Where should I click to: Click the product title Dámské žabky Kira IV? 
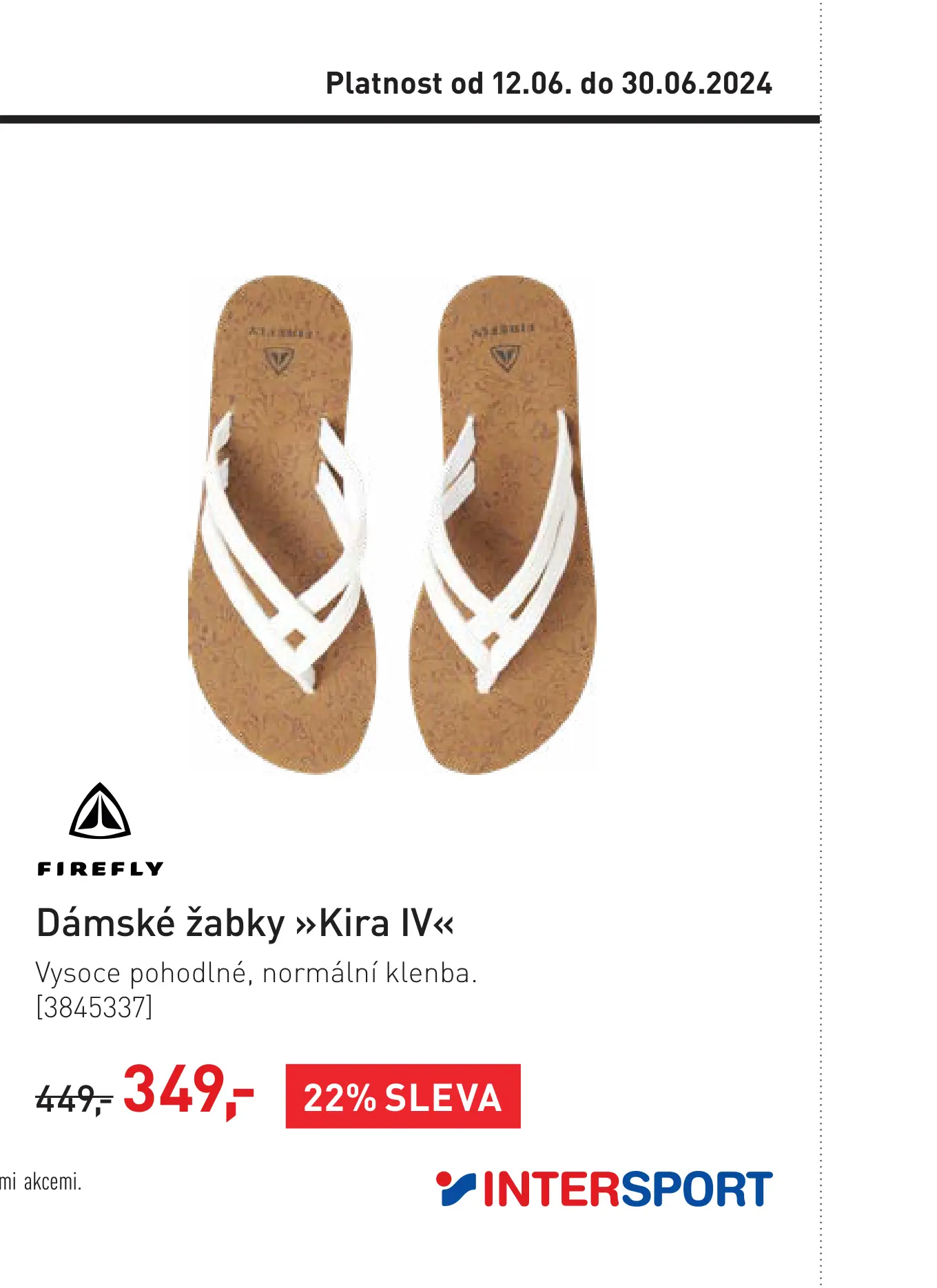(x=245, y=924)
